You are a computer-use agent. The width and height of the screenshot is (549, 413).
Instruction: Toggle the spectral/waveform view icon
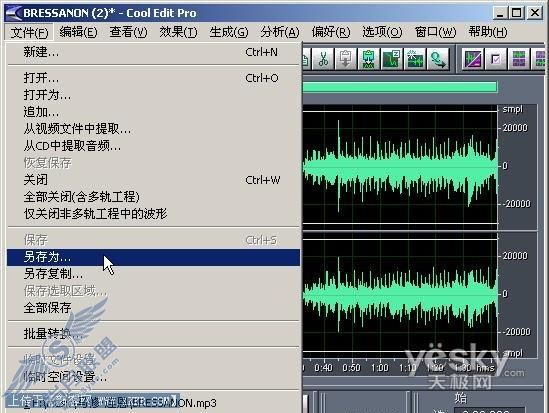tap(473, 59)
